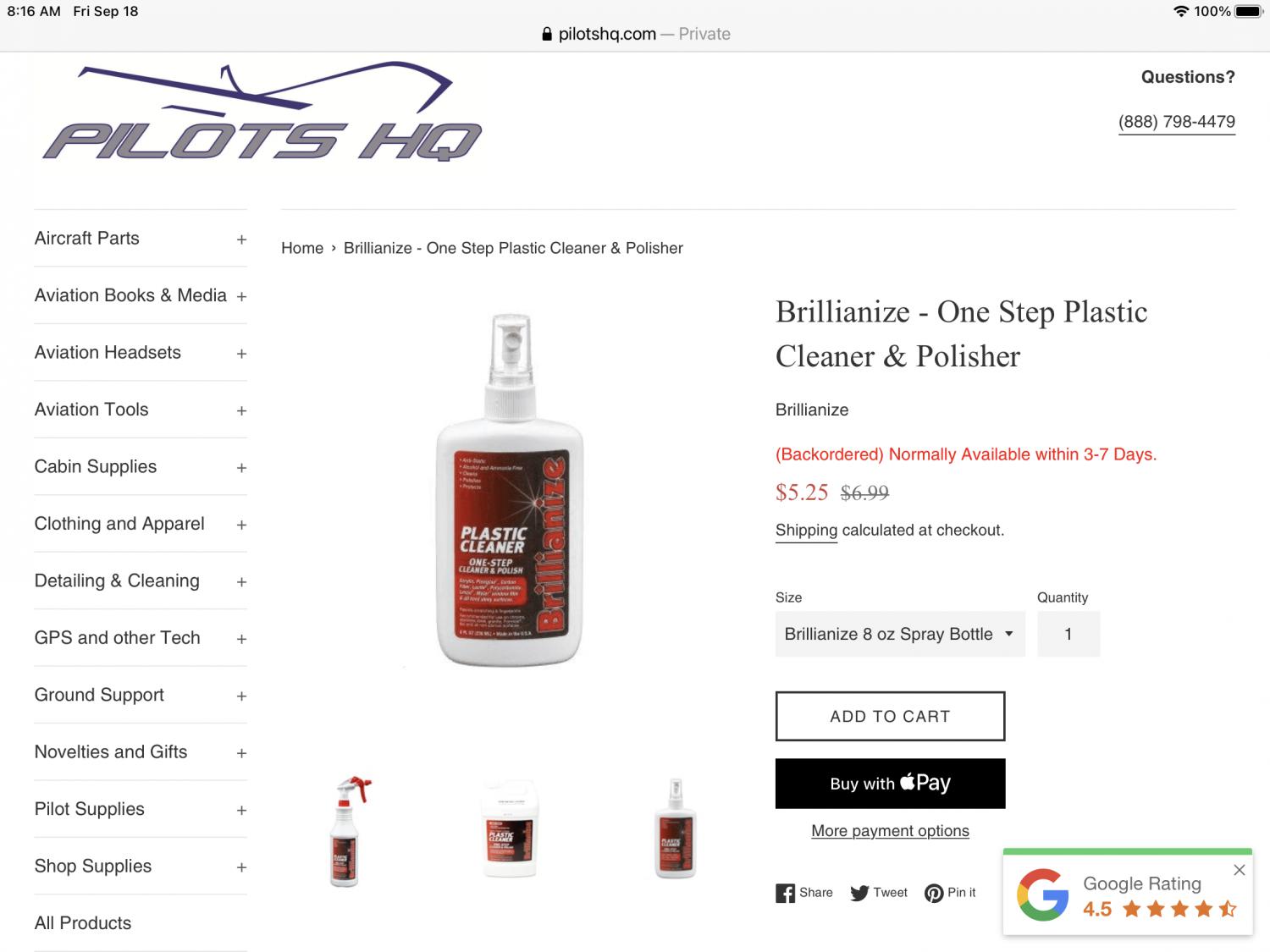Open More payment options link
The height and width of the screenshot is (952, 1270).
coord(890,831)
